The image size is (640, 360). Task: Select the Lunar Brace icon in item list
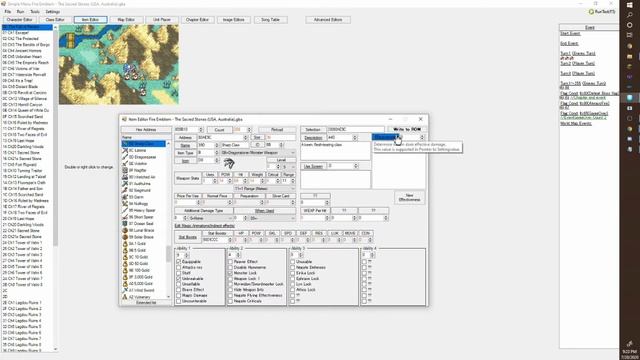(x=125, y=230)
